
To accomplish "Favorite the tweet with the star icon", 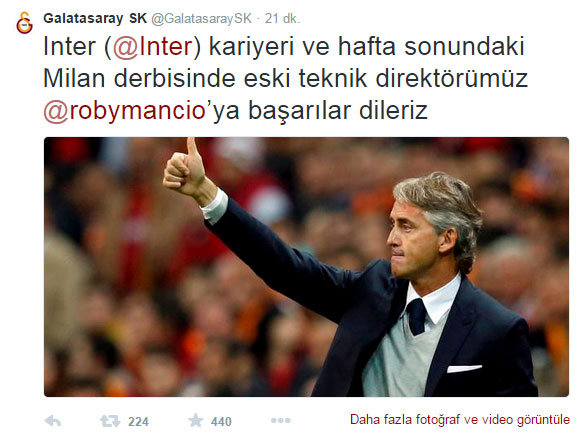I will (195, 421).
